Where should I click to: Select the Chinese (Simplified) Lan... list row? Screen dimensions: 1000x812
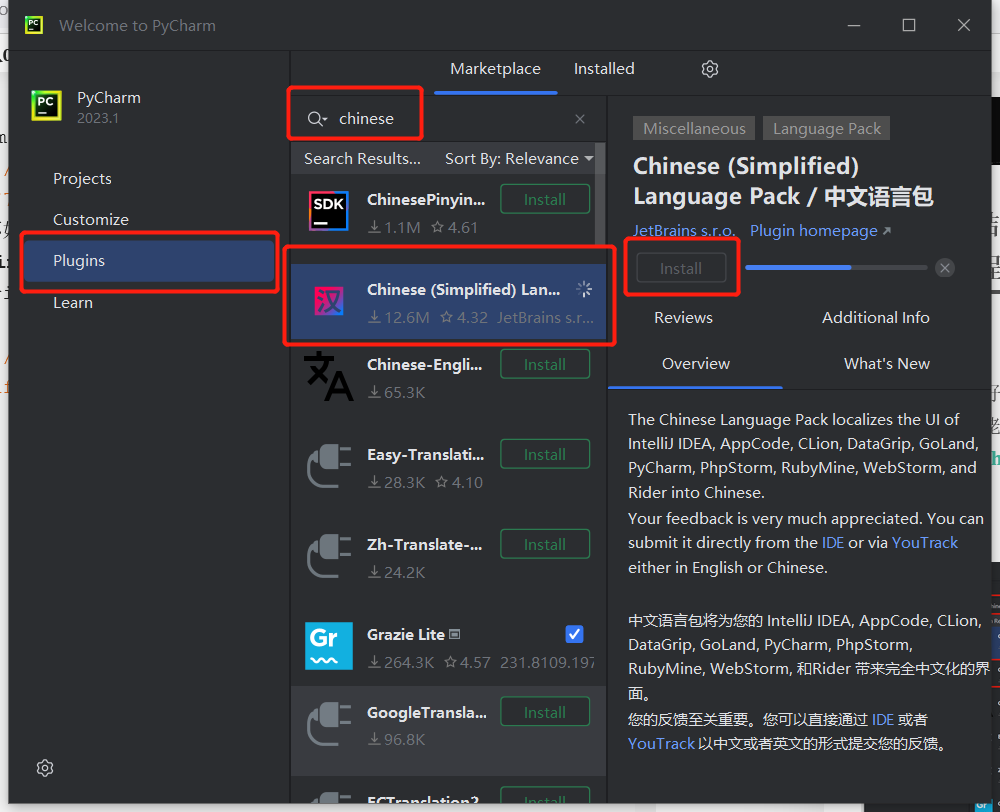449,302
